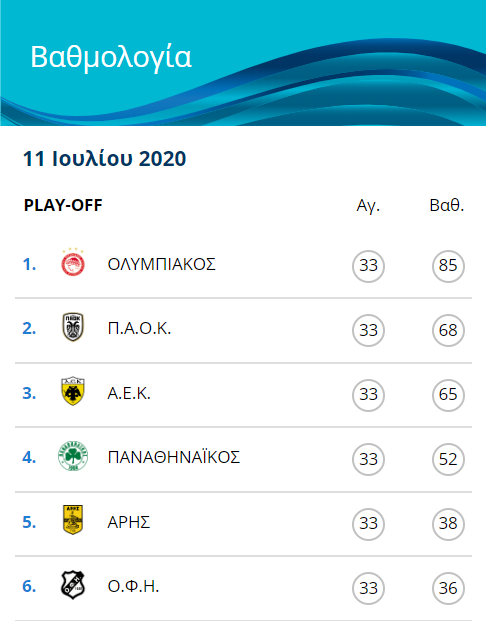
Task: Click the Βαθ. column header
Action: (x=447, y=205)
